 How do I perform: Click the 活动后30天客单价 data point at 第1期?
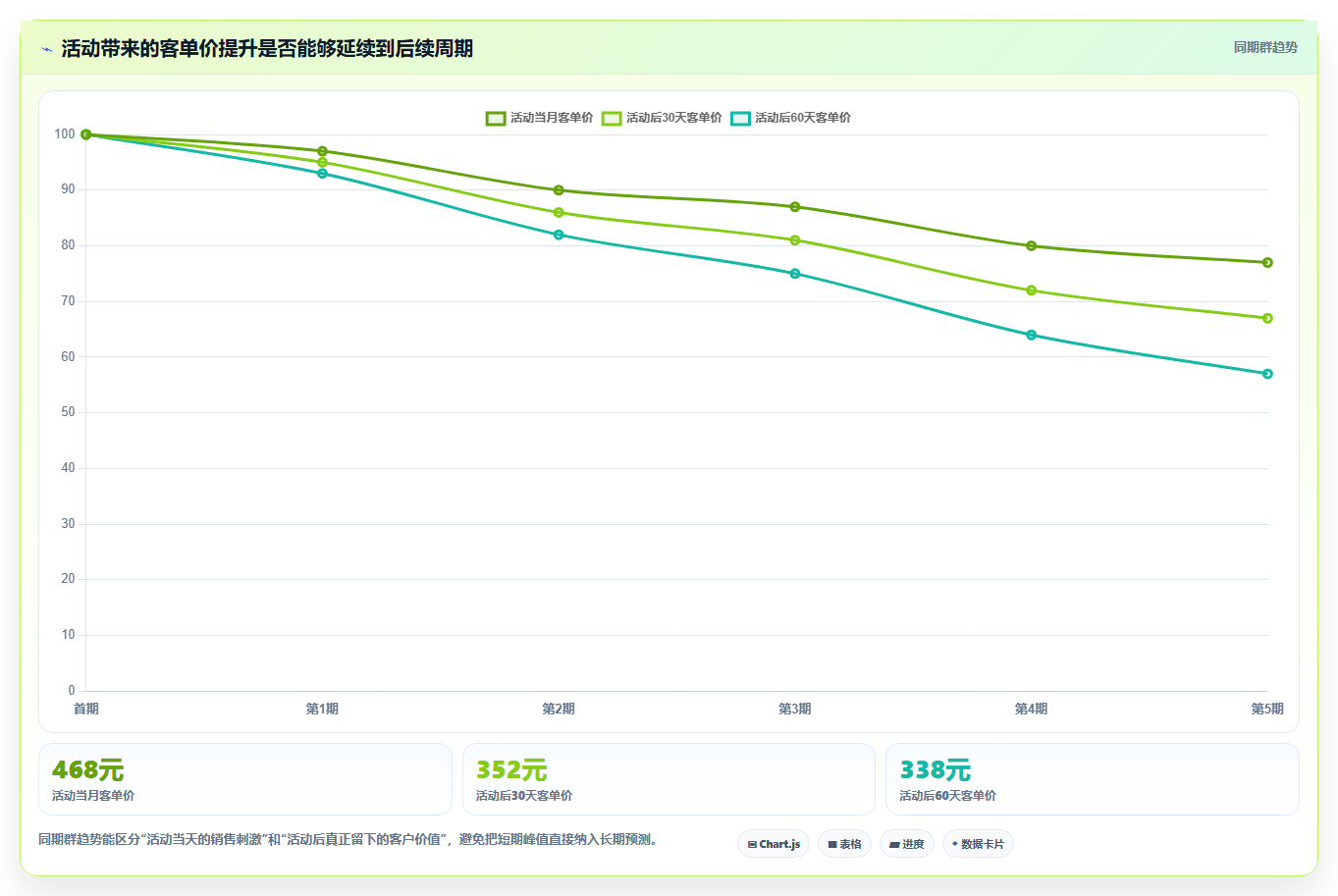coord(322,162)
